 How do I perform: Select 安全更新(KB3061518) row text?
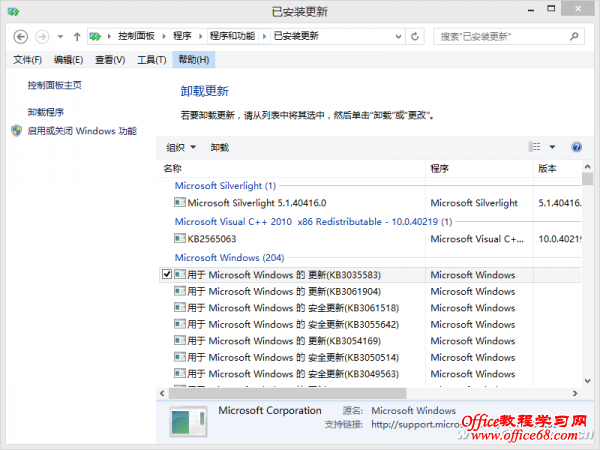click(x=293, y=308)
